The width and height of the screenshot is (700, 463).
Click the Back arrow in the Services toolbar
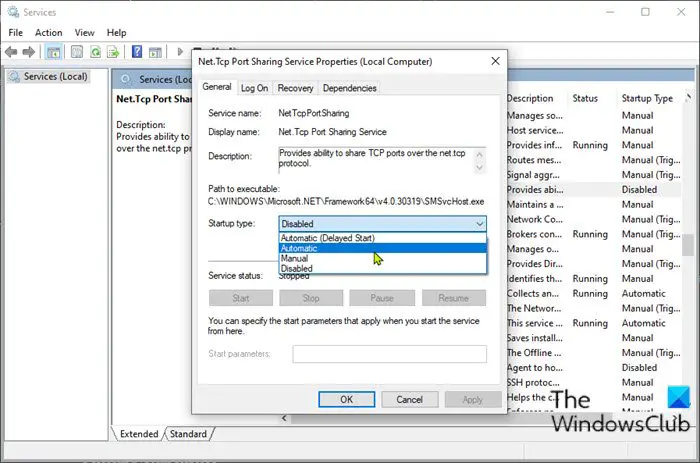click(11, 52)
